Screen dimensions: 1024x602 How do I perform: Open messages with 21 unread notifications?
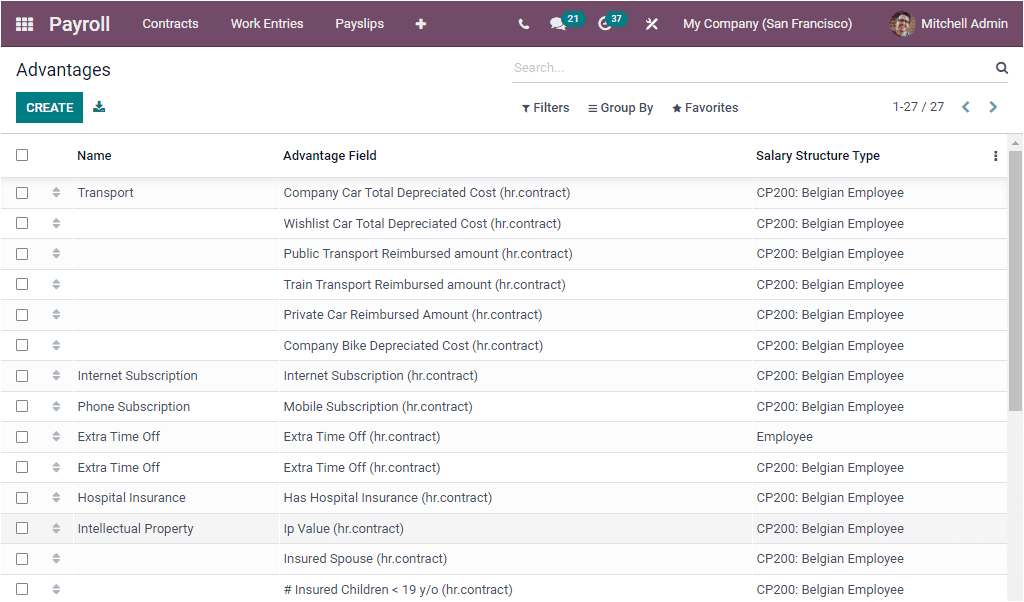click(558, 23)
